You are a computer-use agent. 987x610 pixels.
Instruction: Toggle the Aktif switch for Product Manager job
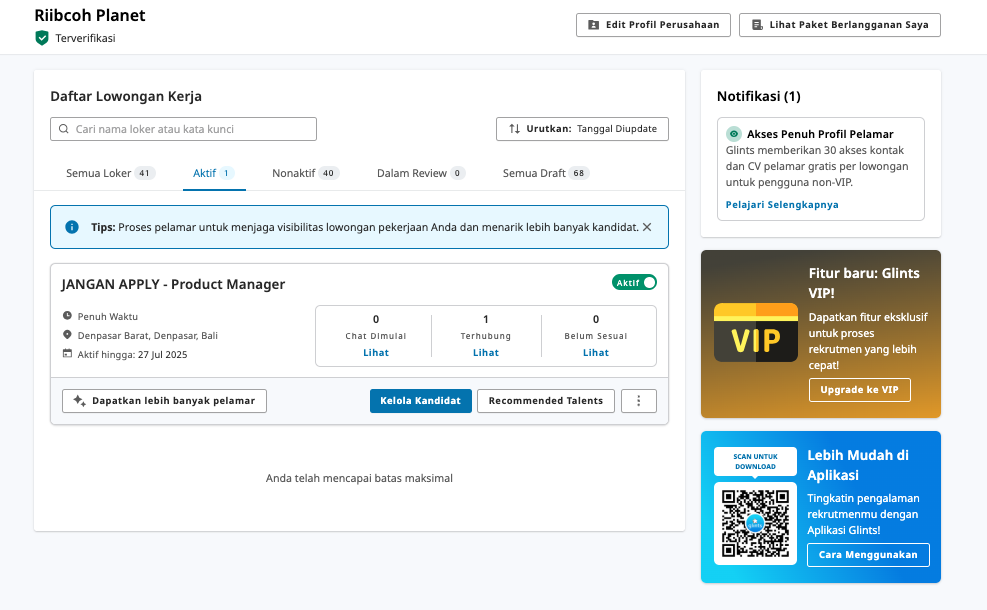(634, 283)
